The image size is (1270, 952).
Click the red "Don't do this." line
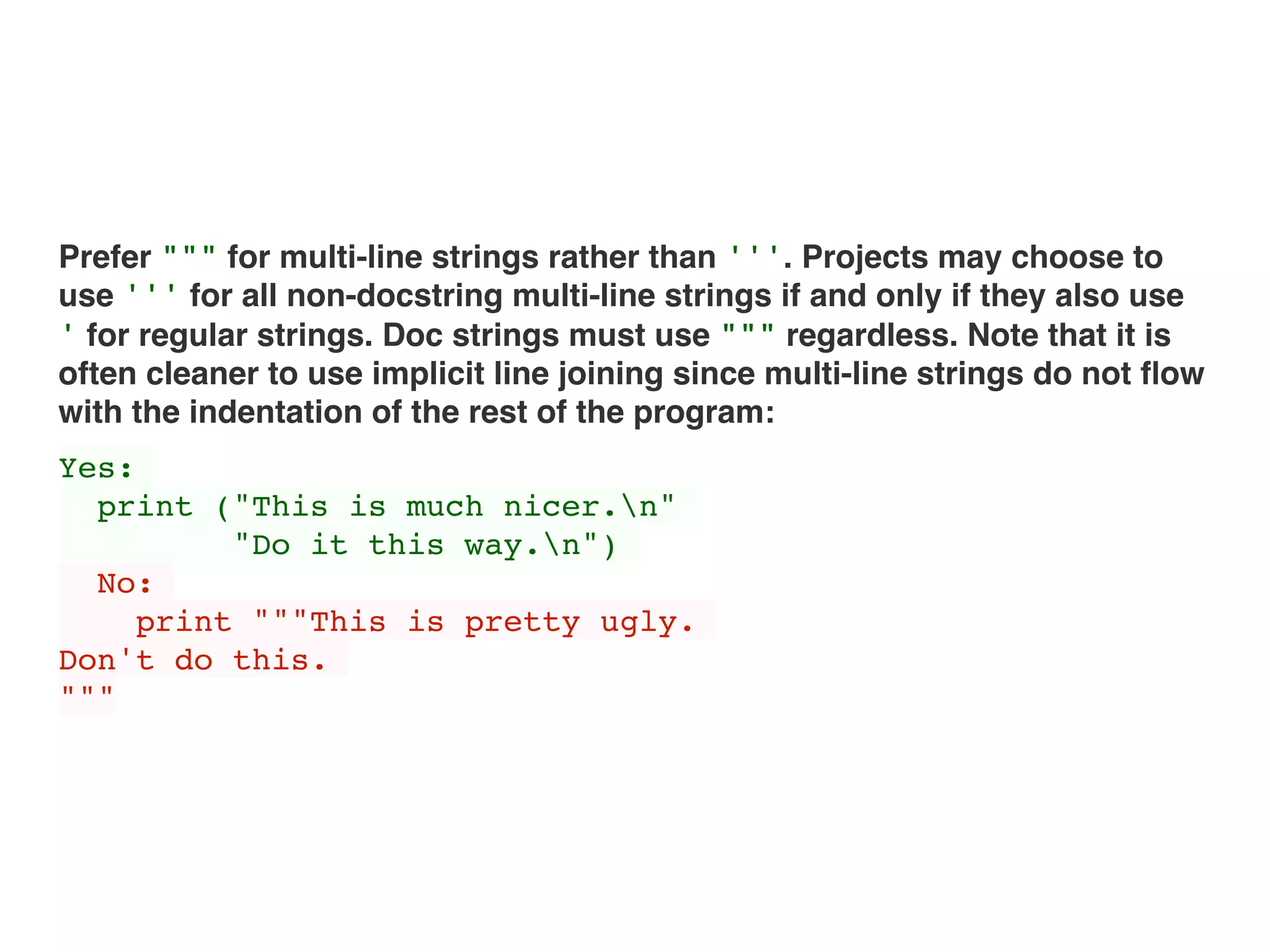(x=192, y=660)
